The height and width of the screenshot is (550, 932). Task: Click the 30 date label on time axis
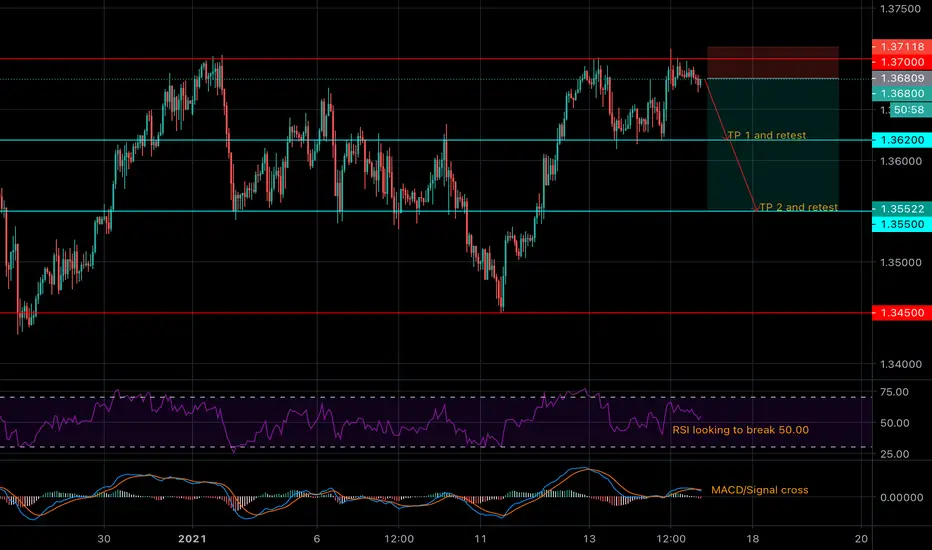(x=104, y=539)
